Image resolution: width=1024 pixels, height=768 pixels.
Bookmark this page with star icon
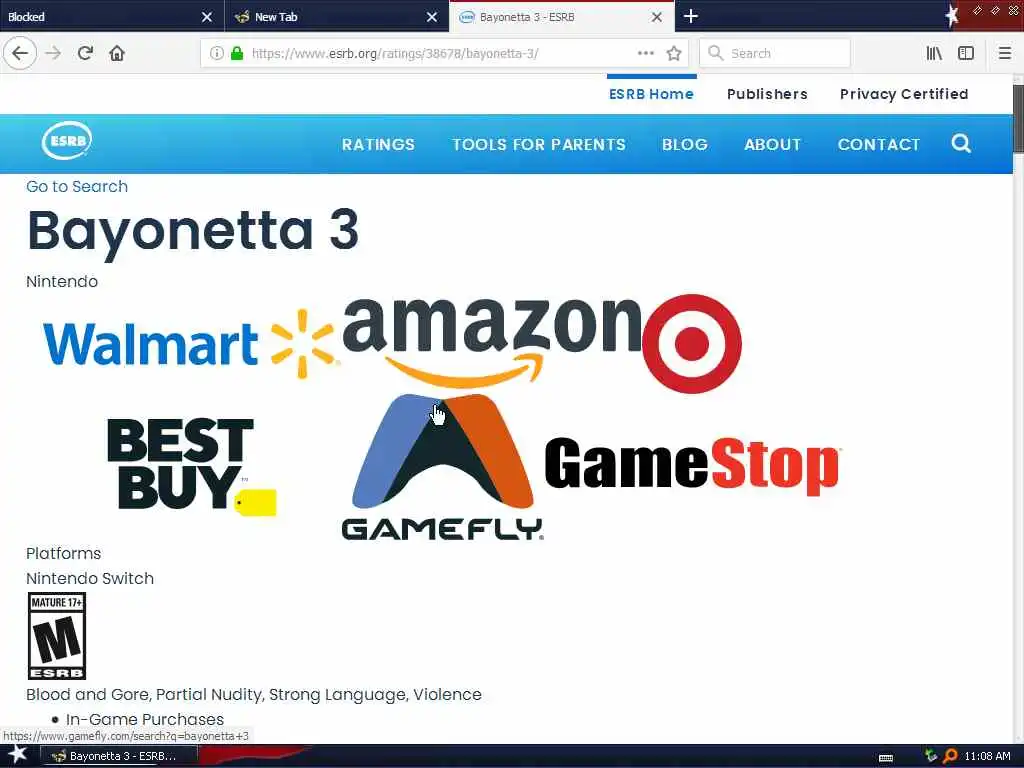[x=674, y=53]
